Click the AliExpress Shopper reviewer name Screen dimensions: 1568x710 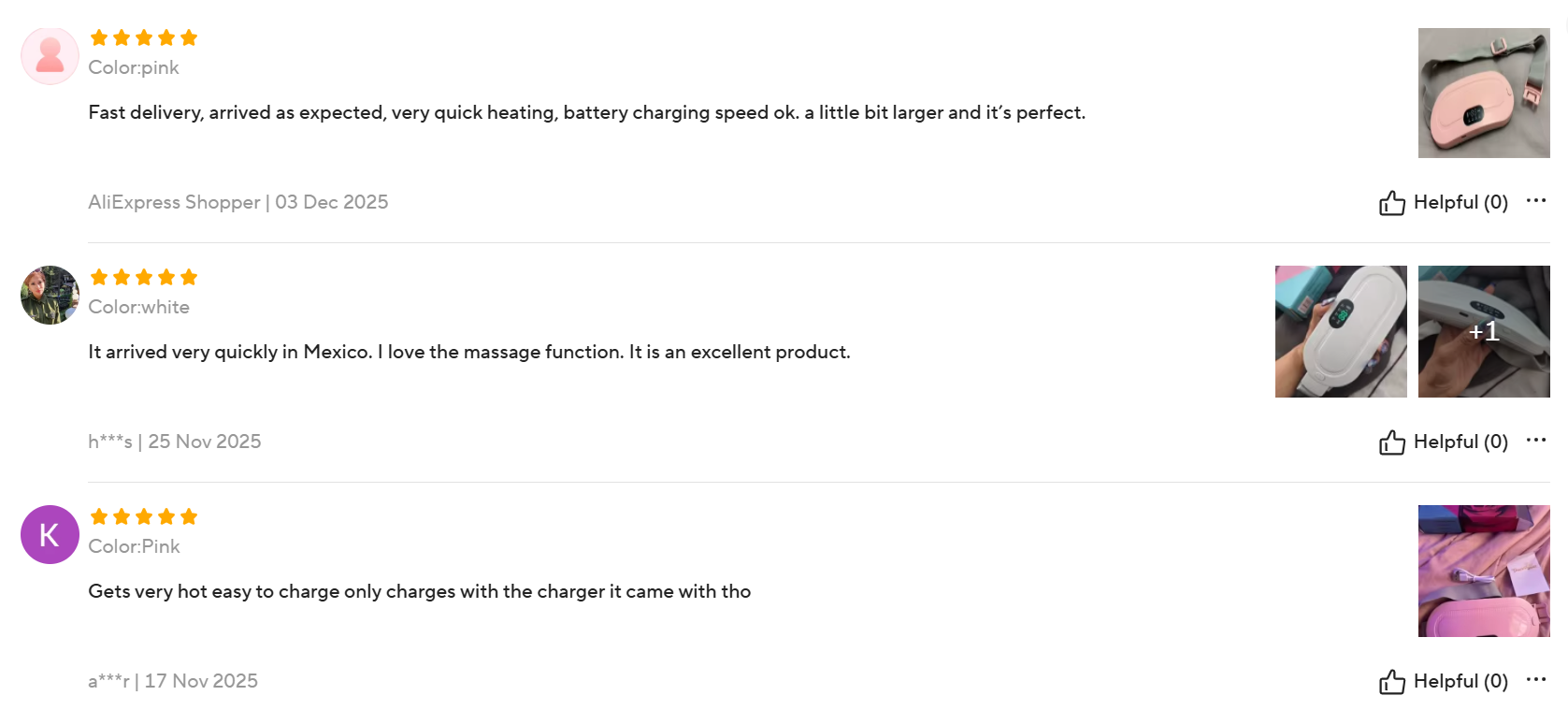coord(174,202)
